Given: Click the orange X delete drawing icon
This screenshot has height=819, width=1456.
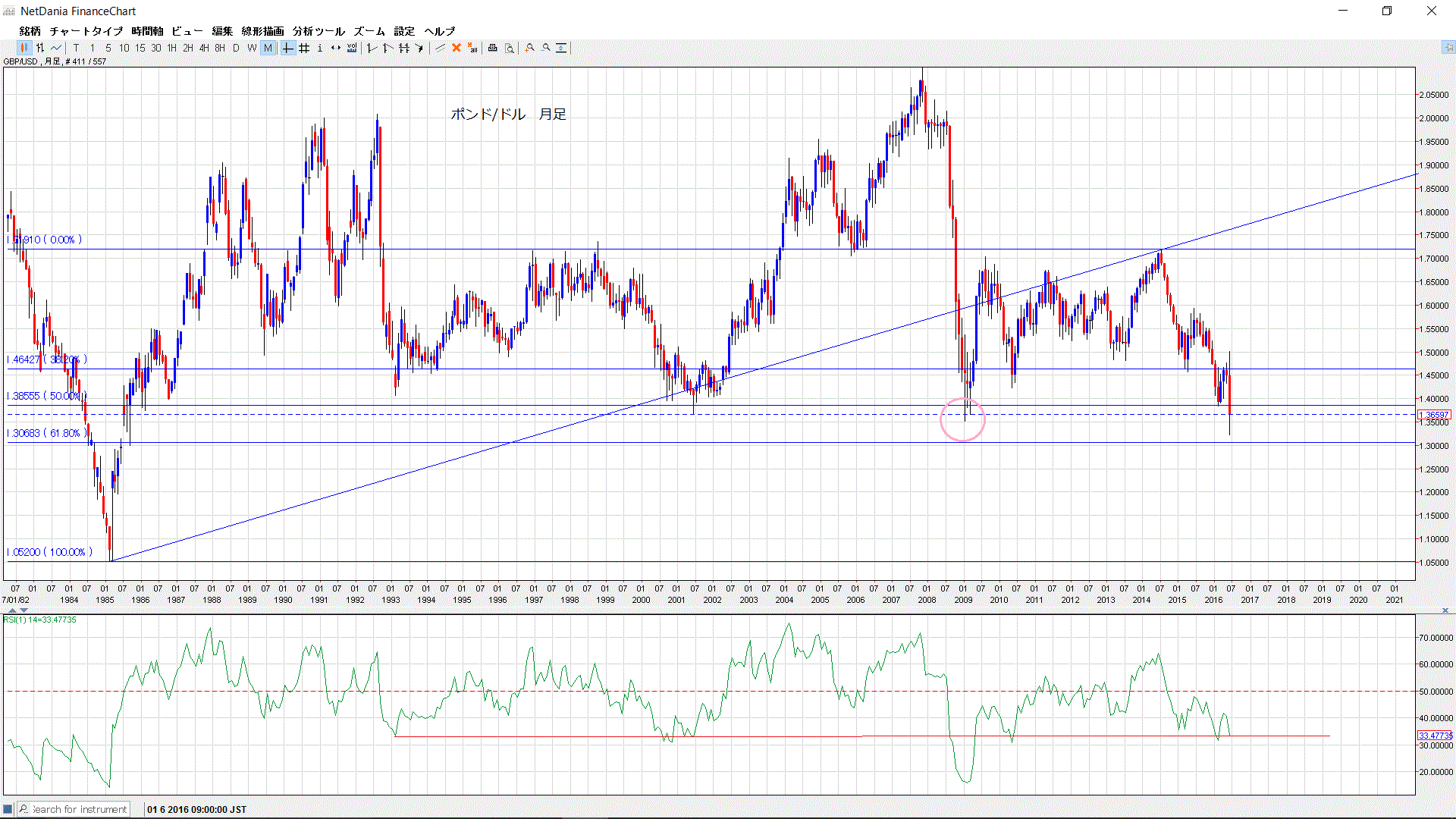Looking at the screenshot, I should (x=457, y=48).
